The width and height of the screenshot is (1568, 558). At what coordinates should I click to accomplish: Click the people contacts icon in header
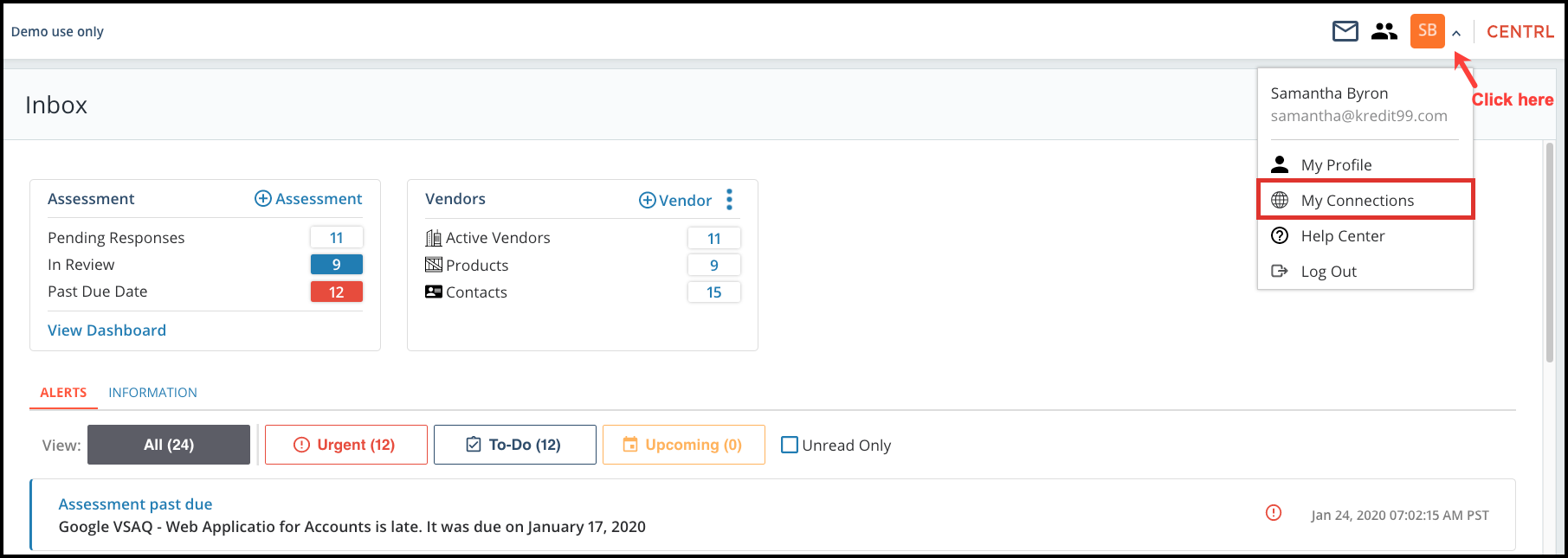(1384, 32)
